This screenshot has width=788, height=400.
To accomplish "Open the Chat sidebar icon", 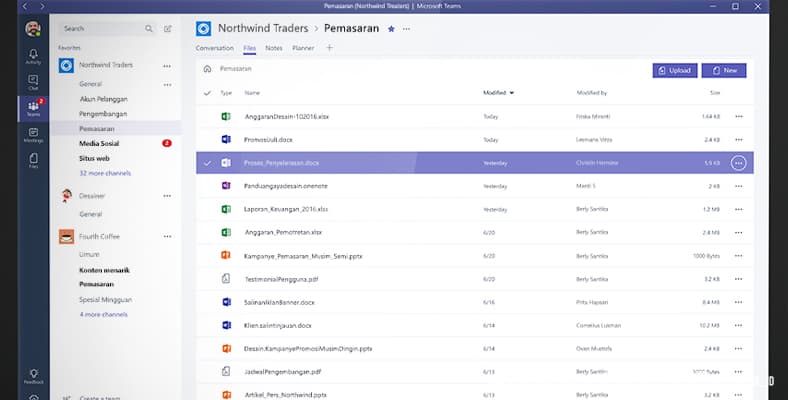I will 33,82.
